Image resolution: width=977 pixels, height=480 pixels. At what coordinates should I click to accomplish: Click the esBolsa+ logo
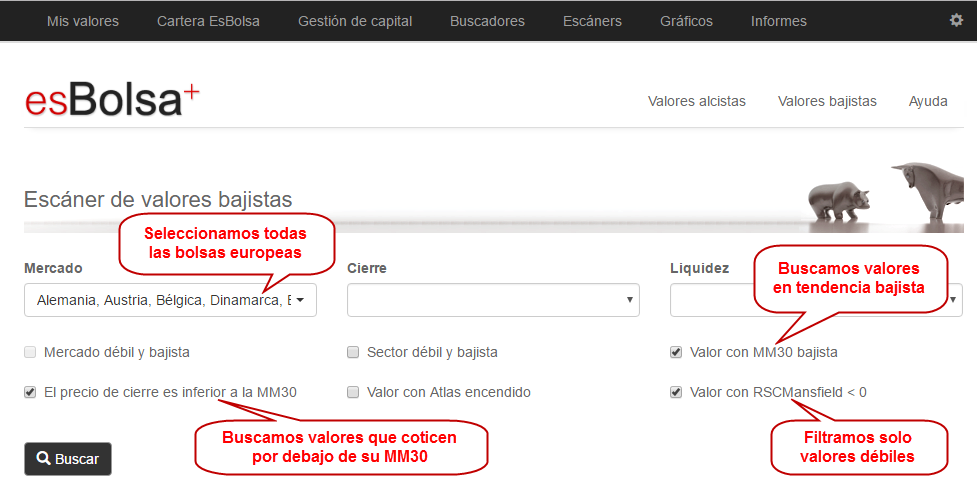[x=112, y=100]
